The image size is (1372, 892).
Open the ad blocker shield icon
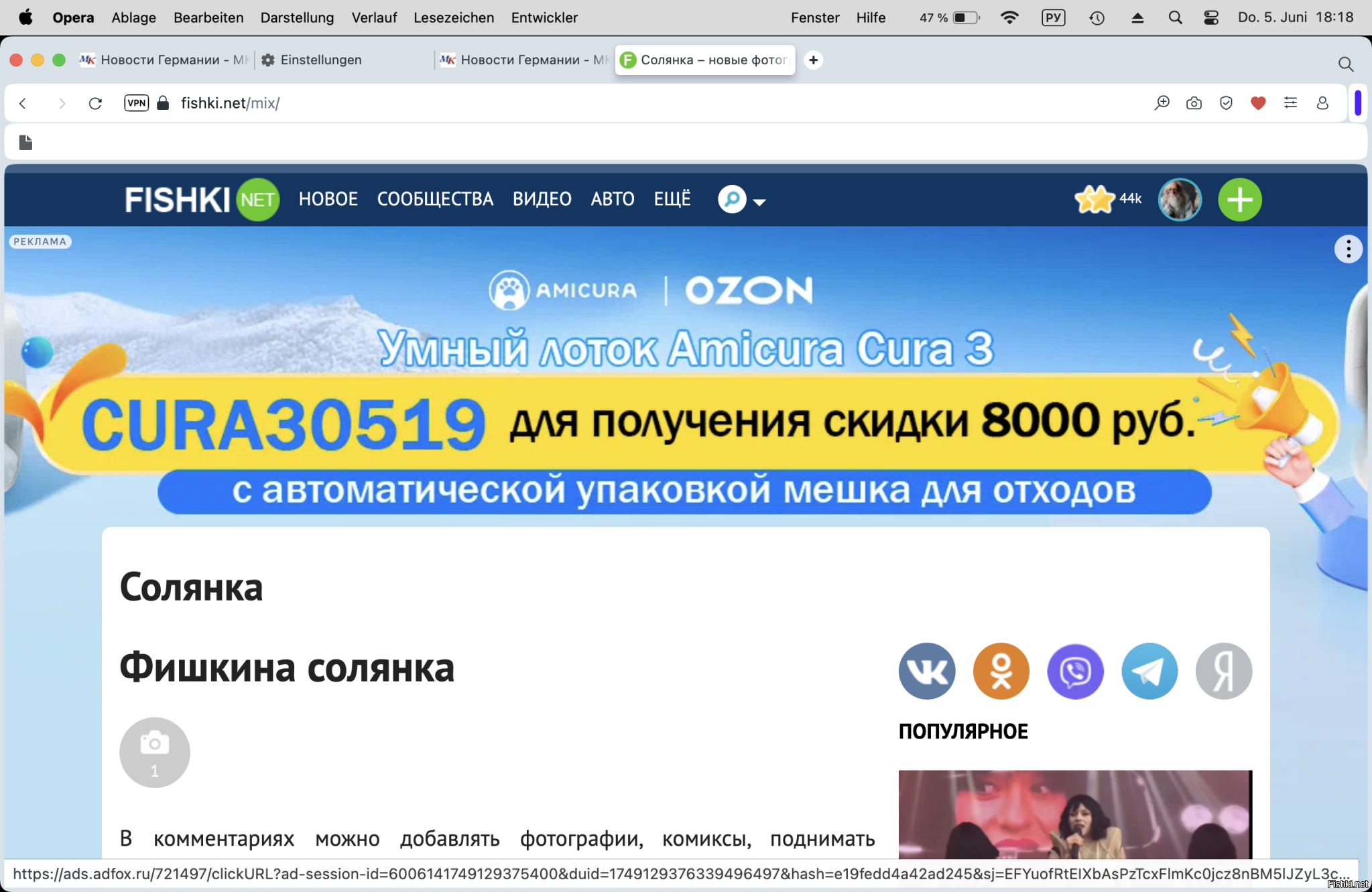pyautogui.click(x=1226, y=103)
